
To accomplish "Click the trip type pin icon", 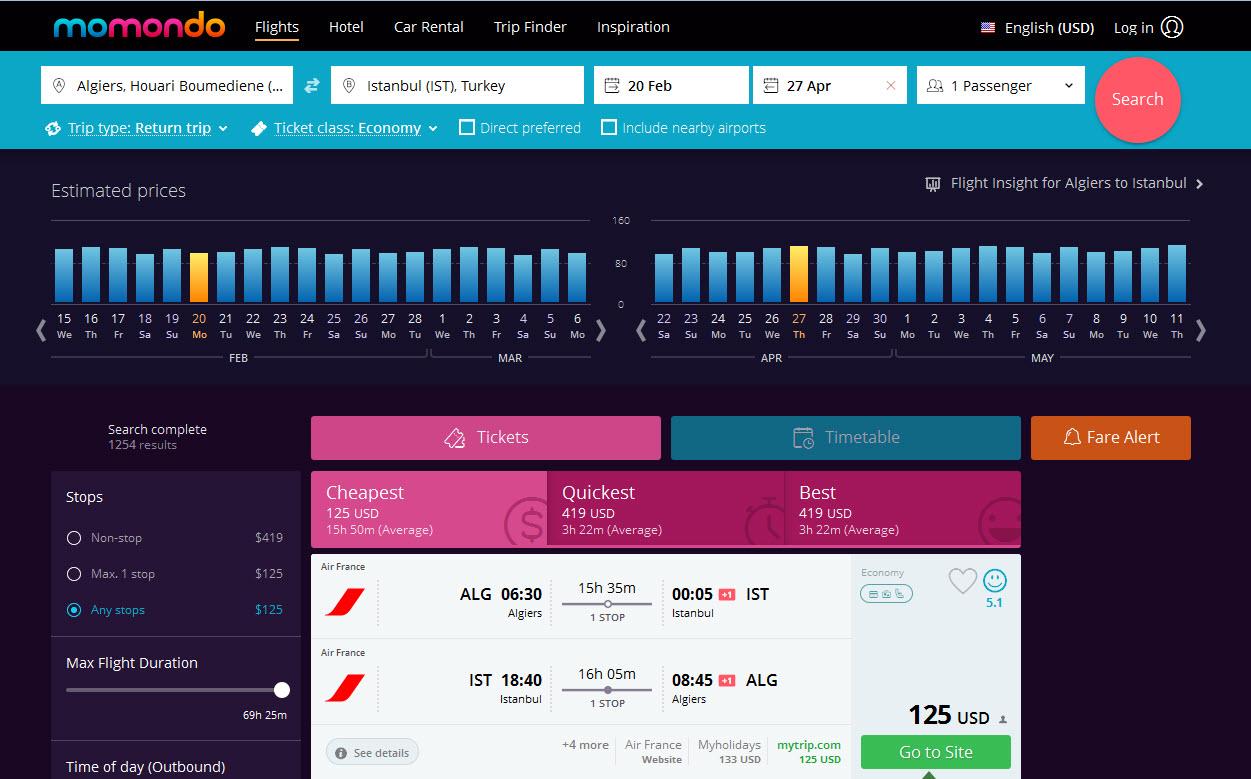I will [x=54, y=128].
